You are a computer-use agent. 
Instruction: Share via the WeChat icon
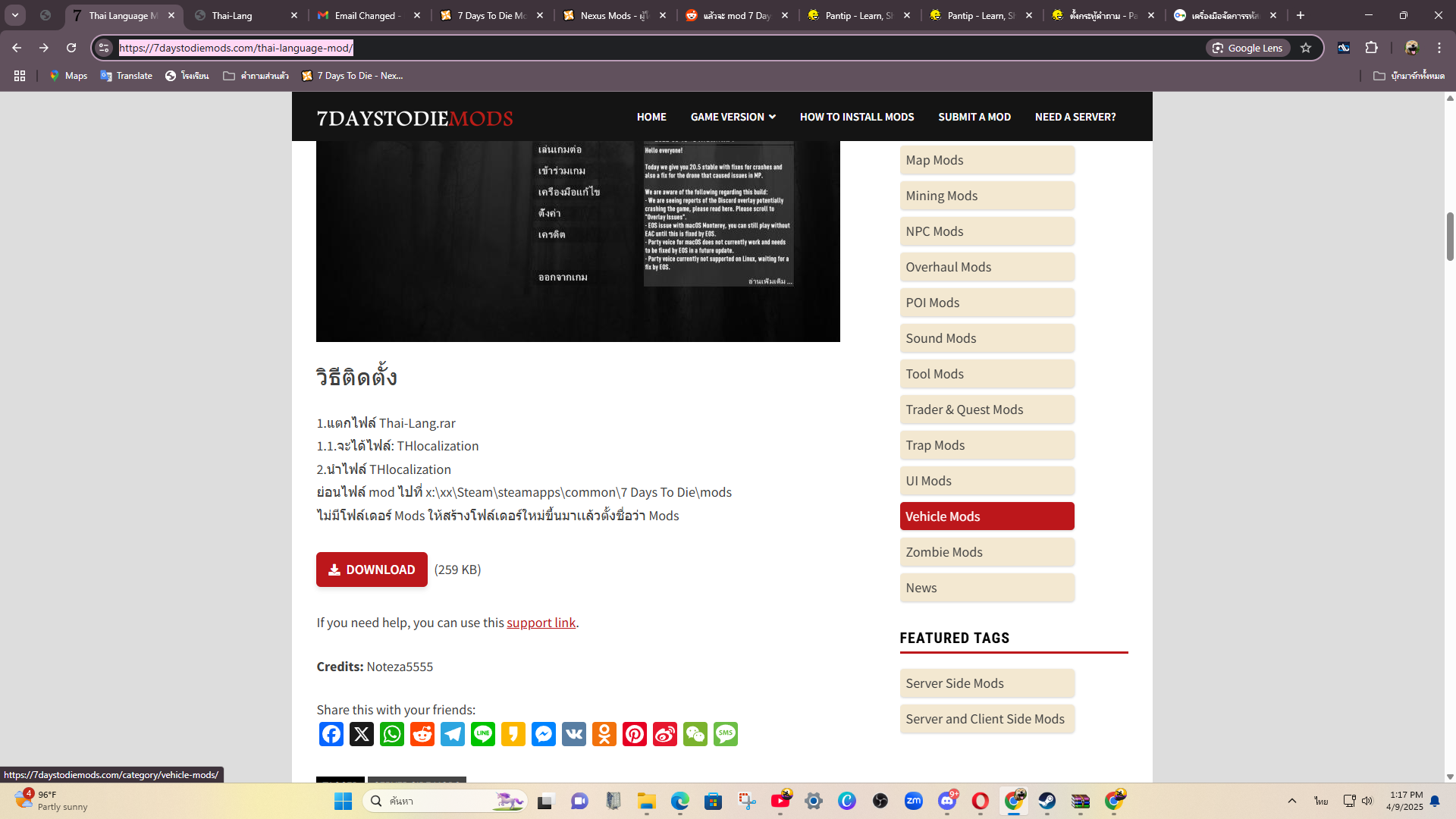coord(695,734)
